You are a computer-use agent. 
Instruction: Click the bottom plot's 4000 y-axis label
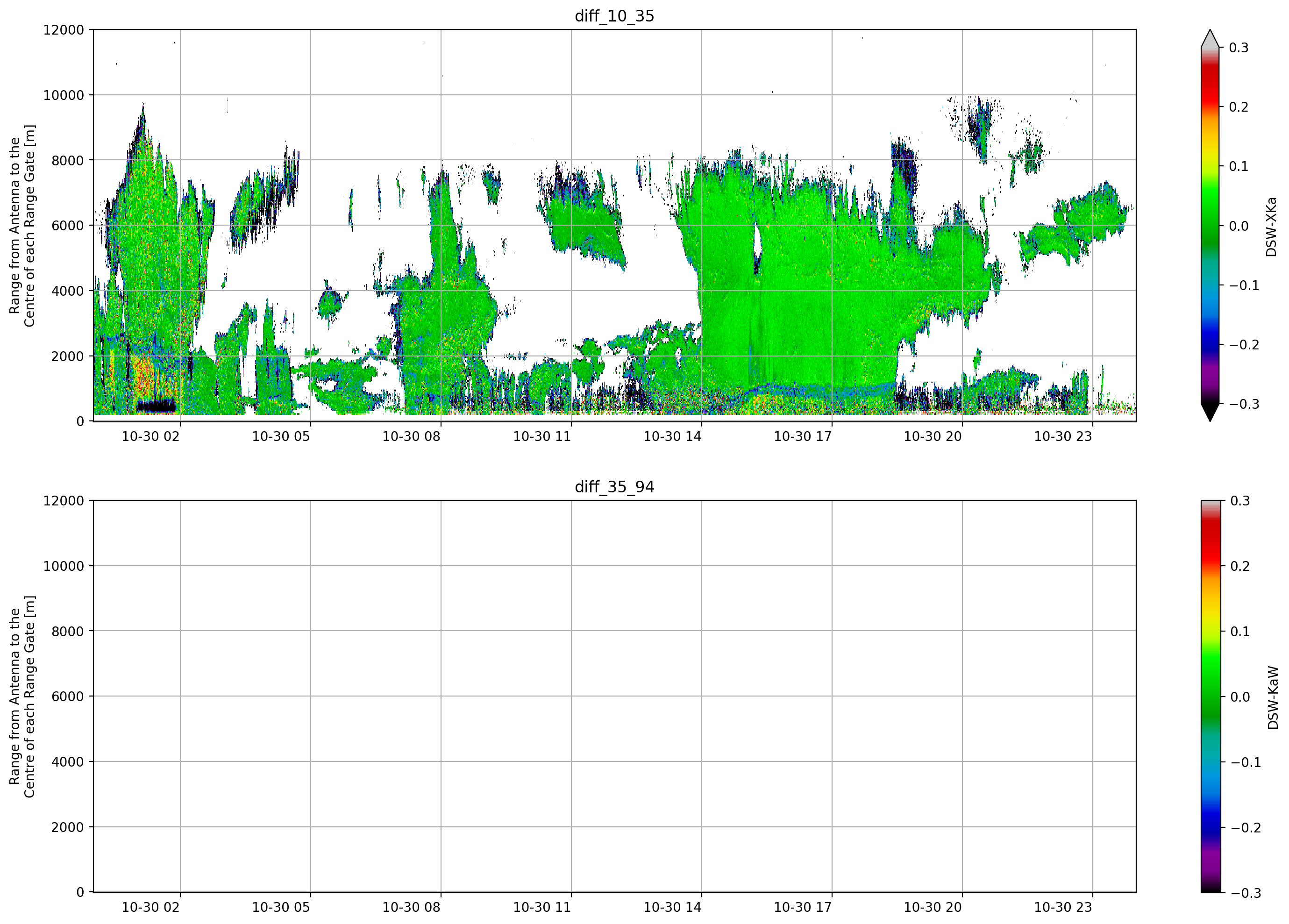click(68, 762)
